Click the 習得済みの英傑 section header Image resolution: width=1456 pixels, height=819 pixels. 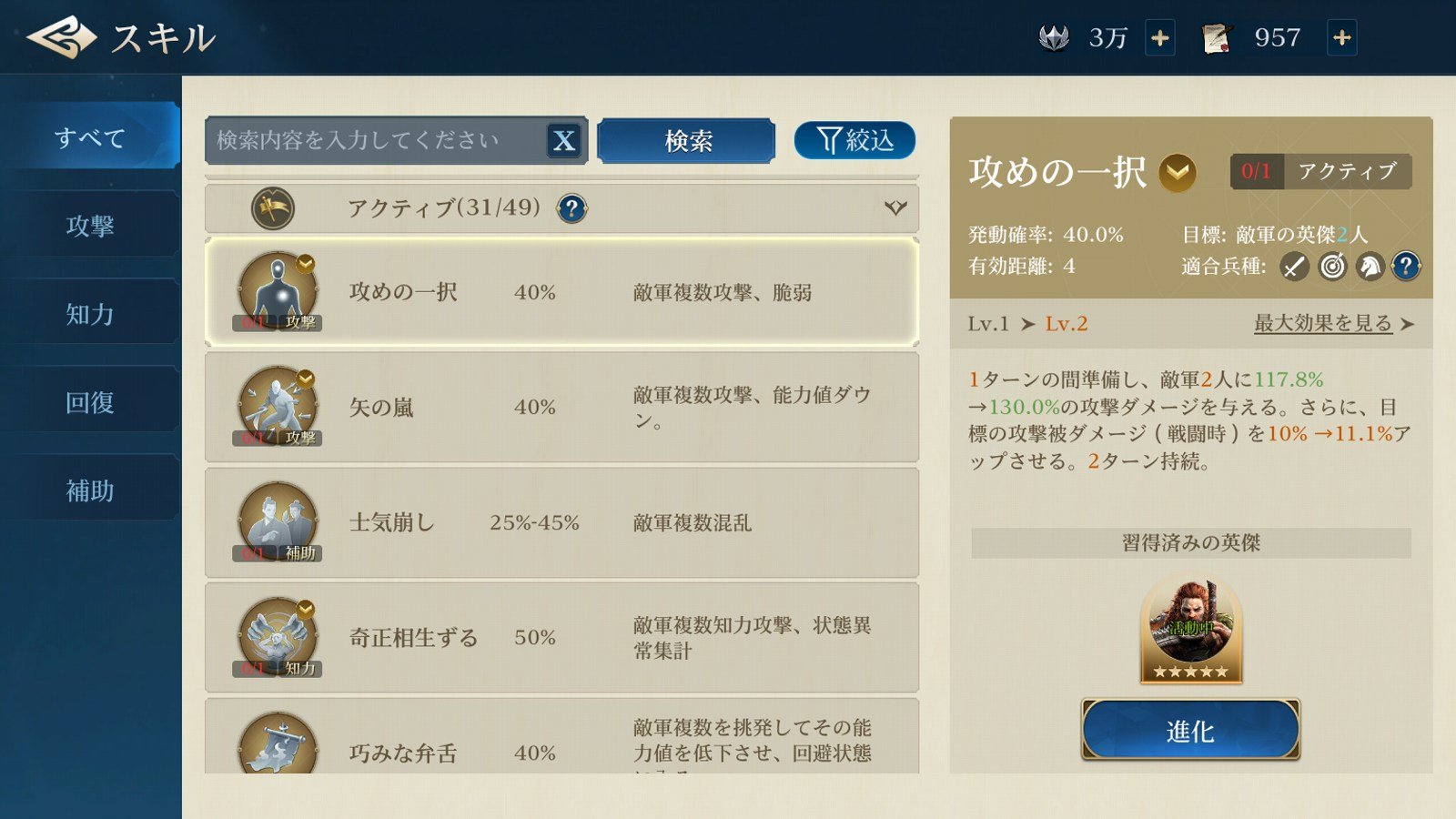point(1191,543)
